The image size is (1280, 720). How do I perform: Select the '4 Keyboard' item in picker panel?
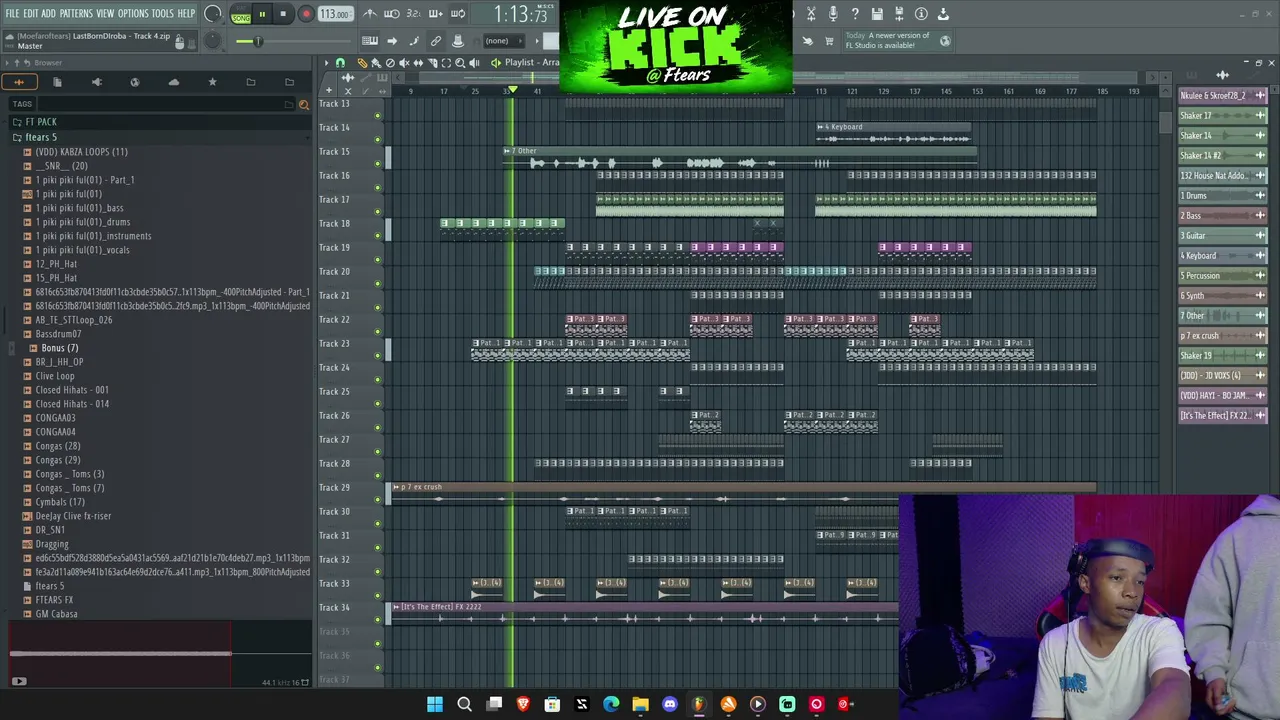[1222, 256]
